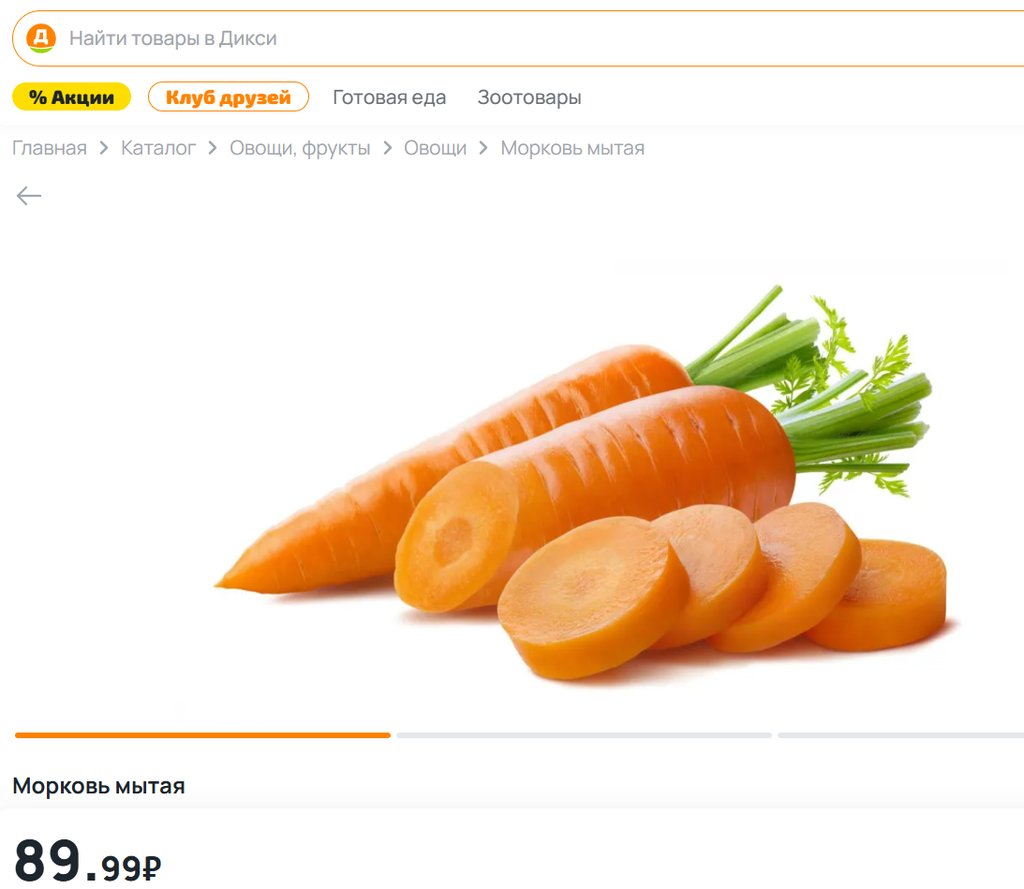Click chevron after Овощи, фрукты breadcrumb
This screenshot has height=889, width=1024.
(x=387, y=148)
